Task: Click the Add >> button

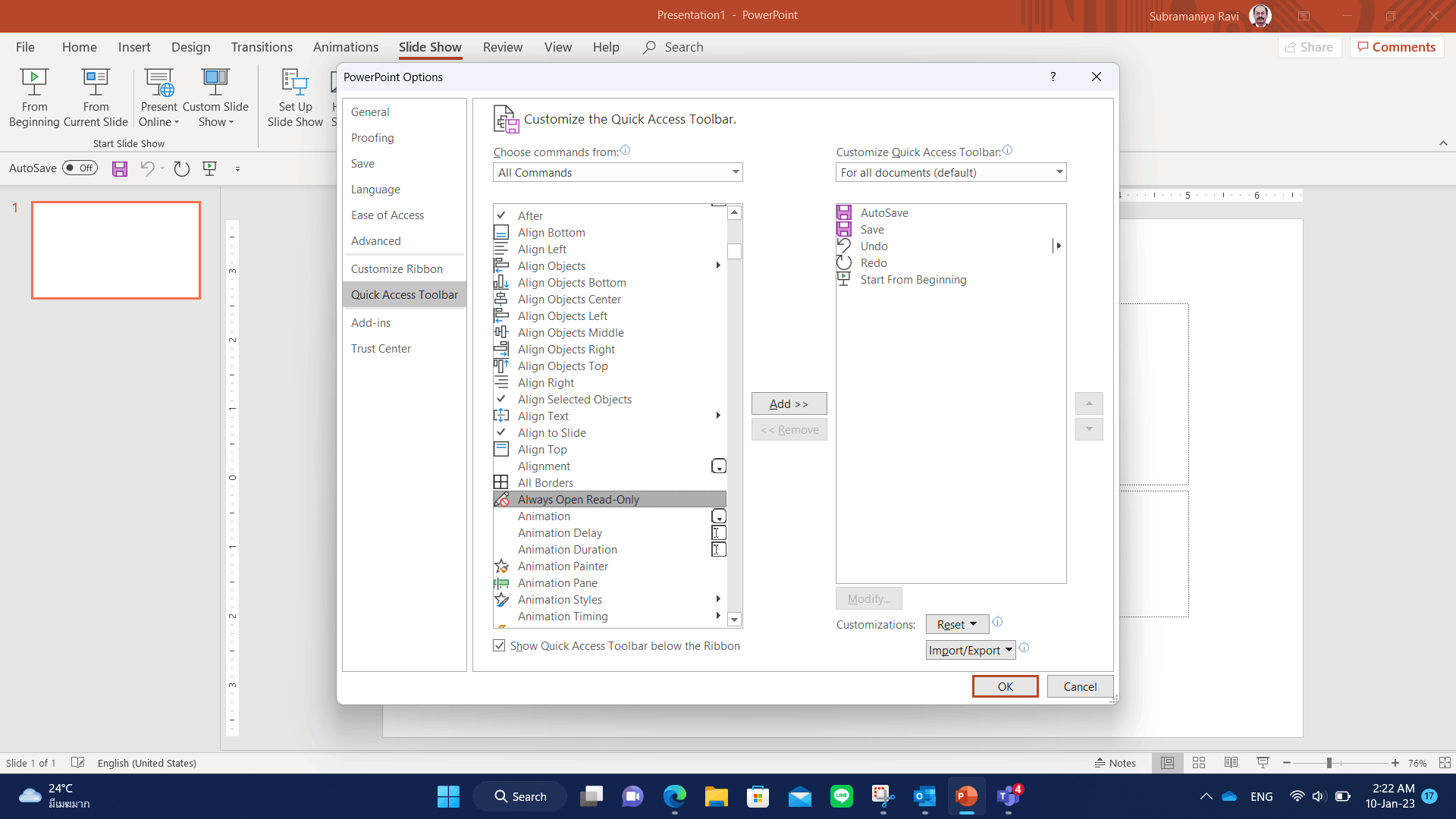Action: coord(789,404)
